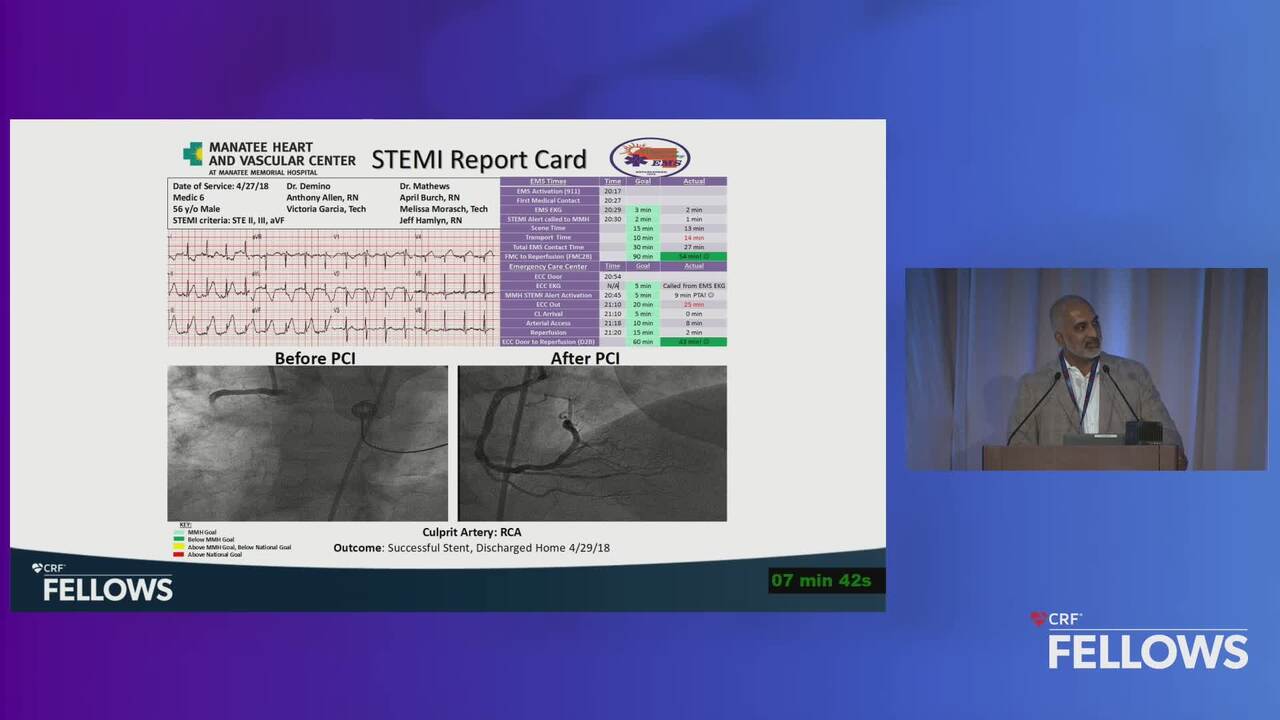The image size is (1280, 720).
Task: Click the "Manatee Heart and Vascular Center" heading
Action: (x=282, y=153)
